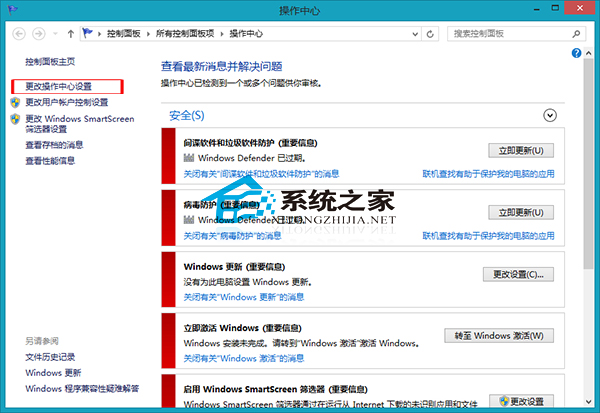600x413 pixels.
Task: Open 更改操作中心设置 link
Action: (59, 87)
